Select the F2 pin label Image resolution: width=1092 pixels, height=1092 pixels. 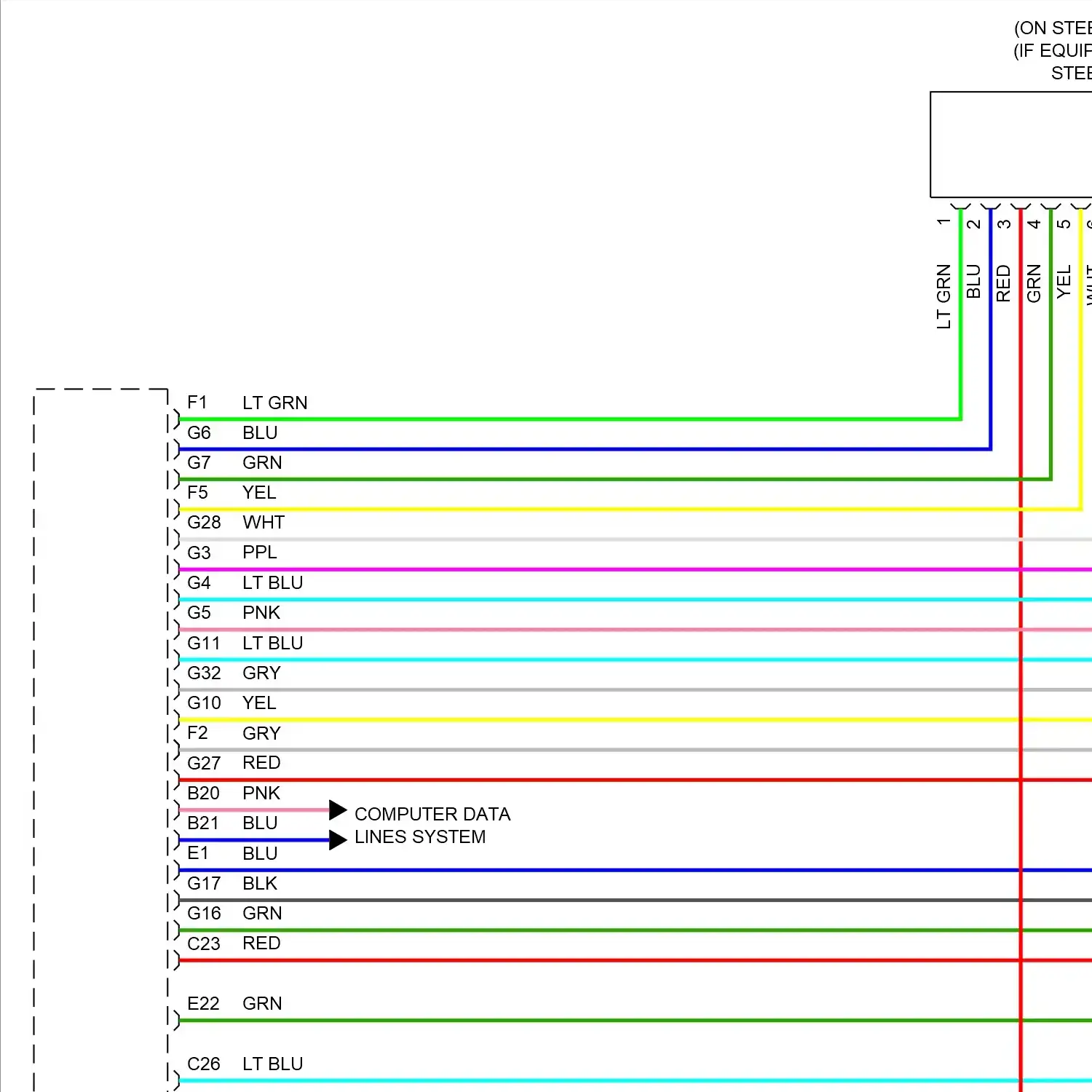pyautogui.click(x=197, y=732)
